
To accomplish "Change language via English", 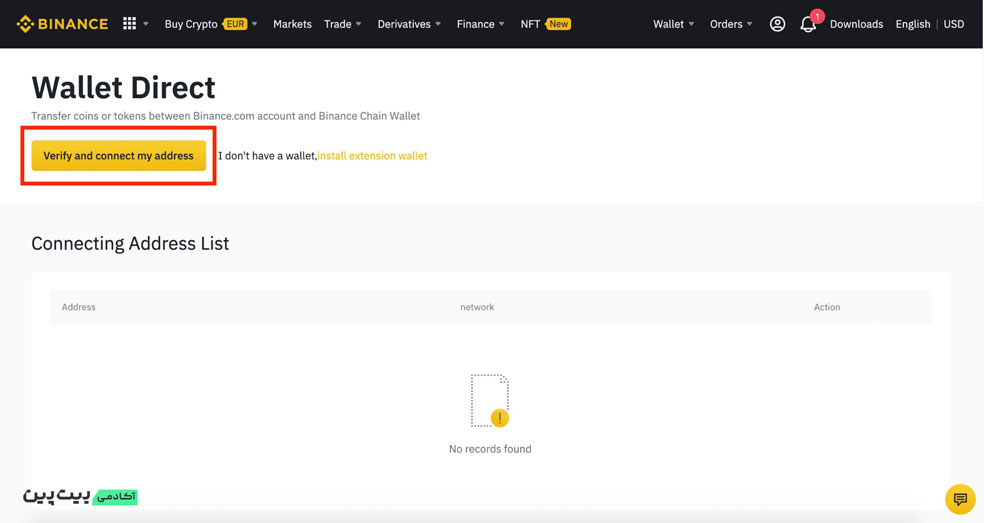I will pos(912,24).
